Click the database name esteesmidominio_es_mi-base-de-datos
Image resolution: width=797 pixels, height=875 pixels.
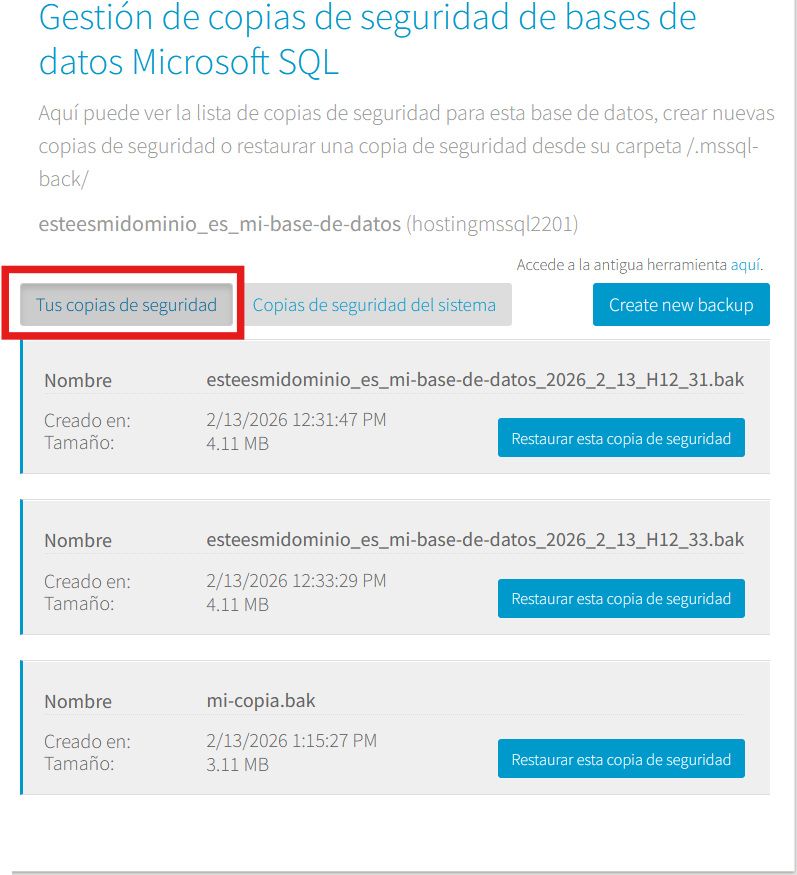click(219, 224)
